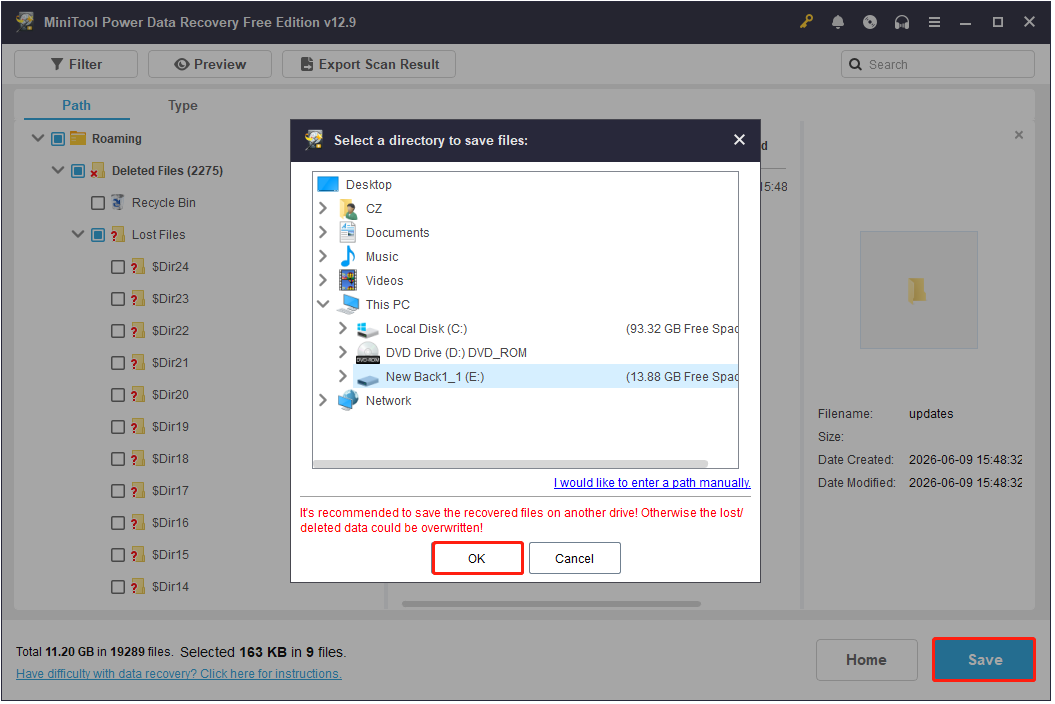Expand the New Back1_1 (E:) node
Image resolution: width=1055 pixels, height=704 pixels.
coord(343,376)
